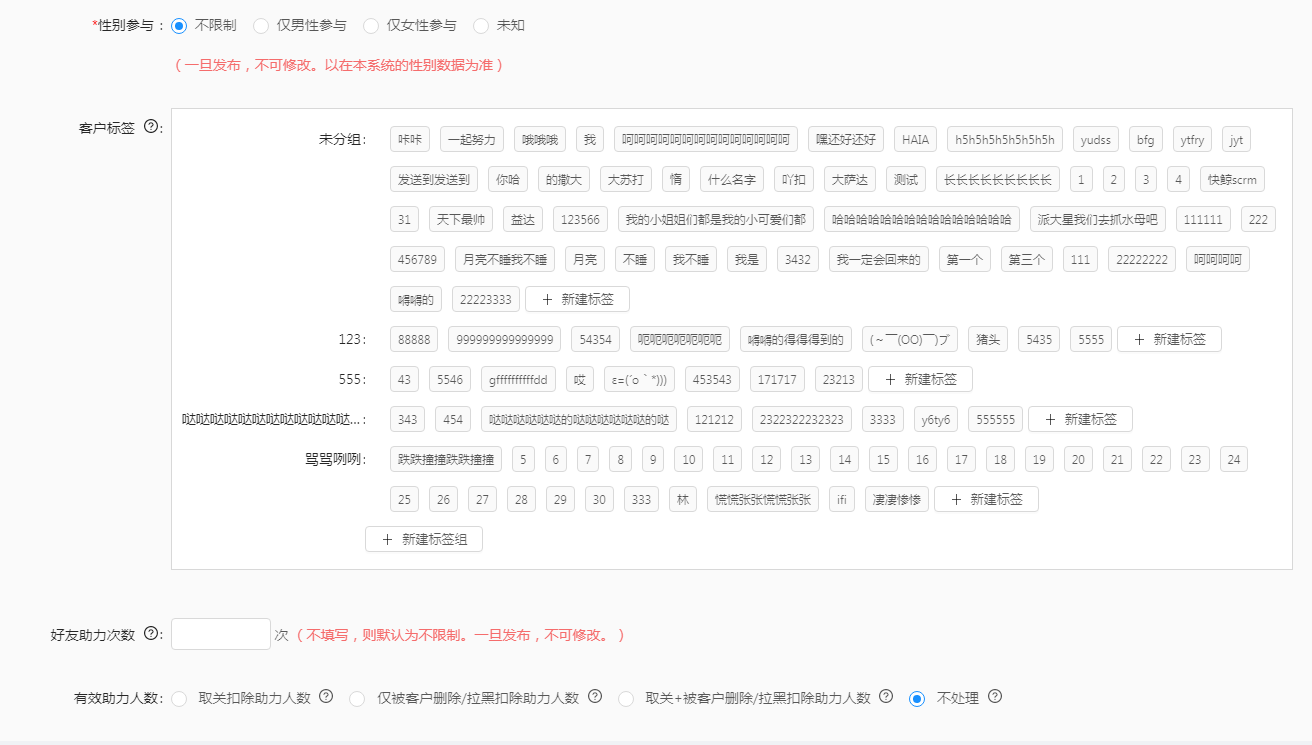Select the 456789 tag

click(417, 259)
